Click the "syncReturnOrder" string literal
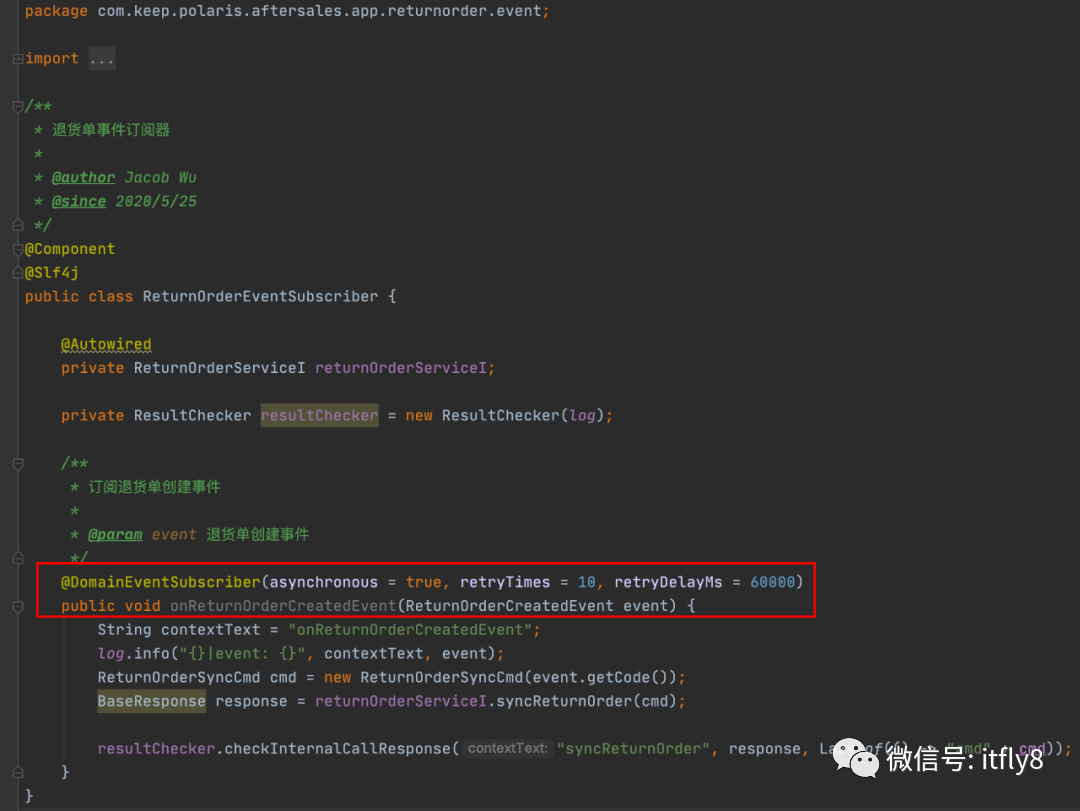The image size is (1080, 811). (632, 749)
